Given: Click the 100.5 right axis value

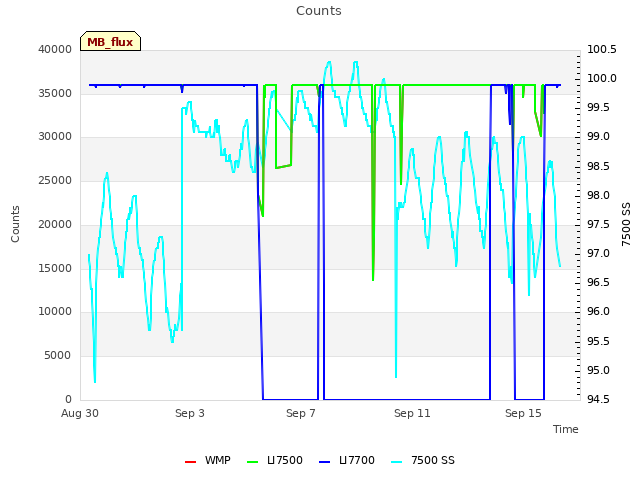Looking at the screenshot, I should click(602, 49).
